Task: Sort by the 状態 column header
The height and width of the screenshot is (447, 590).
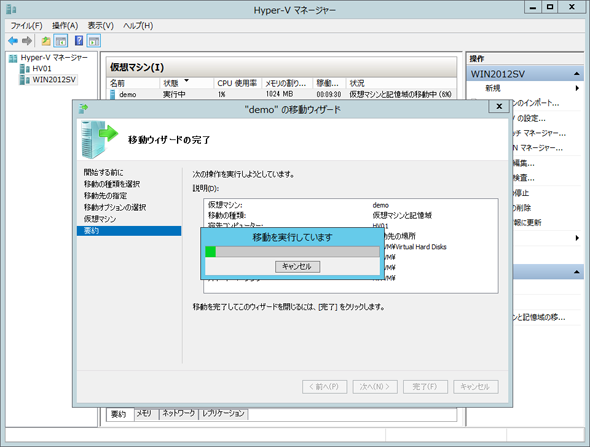Action: coord(187,83)
